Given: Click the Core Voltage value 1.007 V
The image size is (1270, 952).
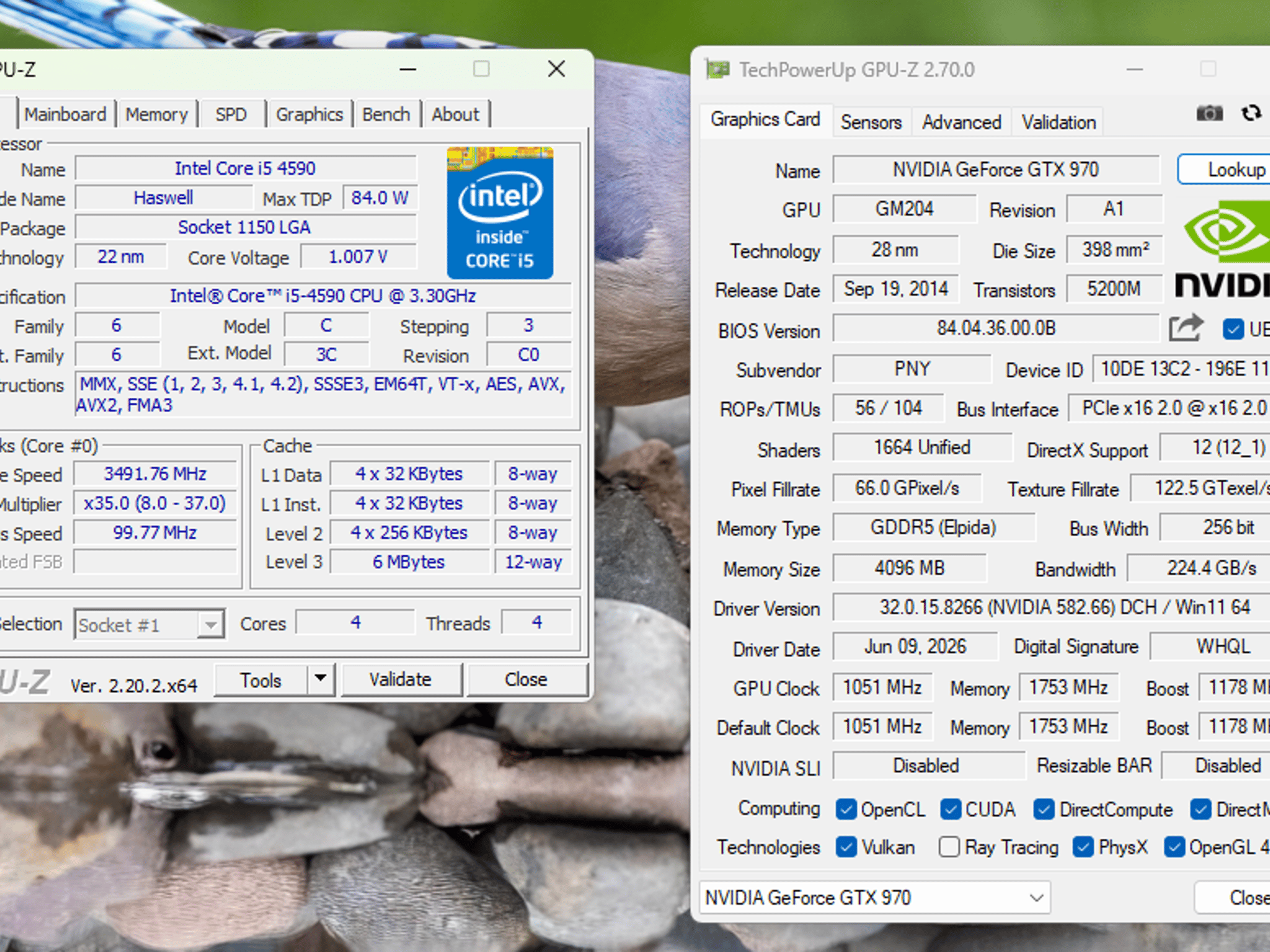Looking at the screenshot, I should (358, 257).
